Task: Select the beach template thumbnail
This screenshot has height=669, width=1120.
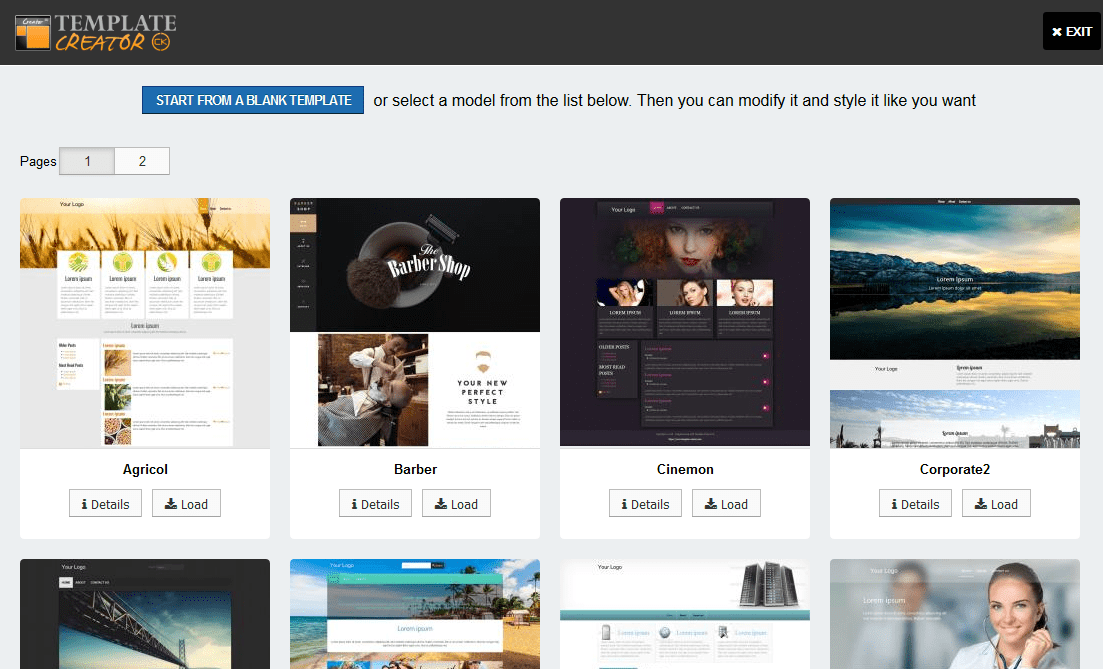Action: click(415, 614)
